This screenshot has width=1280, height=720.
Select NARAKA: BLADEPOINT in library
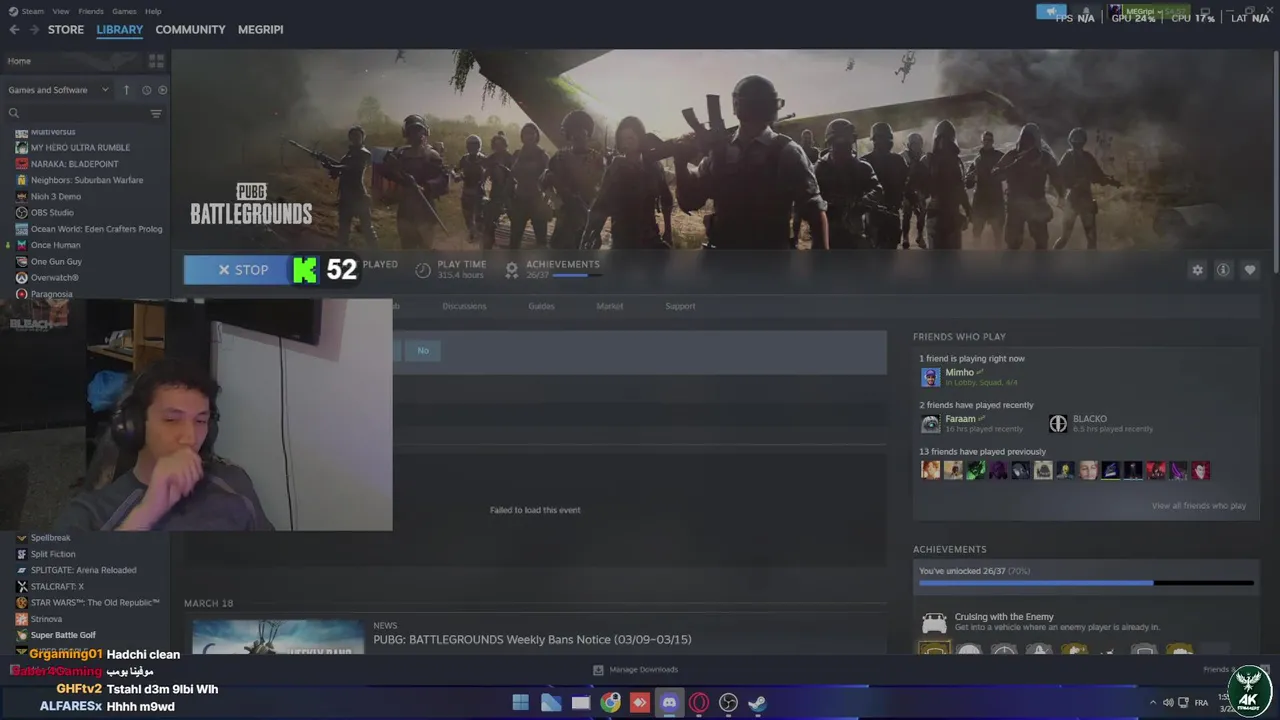click(x=74, y=164)
